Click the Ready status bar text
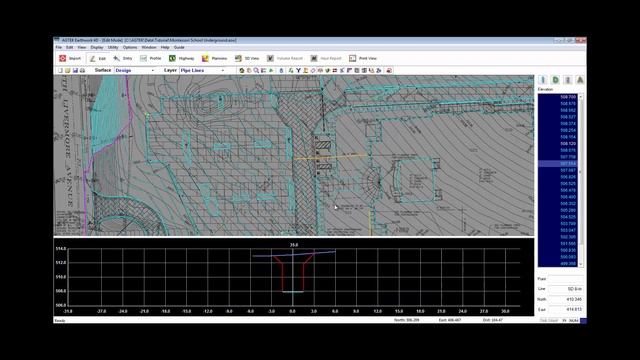Screen dimensions: 640x360 pos(60,321)
